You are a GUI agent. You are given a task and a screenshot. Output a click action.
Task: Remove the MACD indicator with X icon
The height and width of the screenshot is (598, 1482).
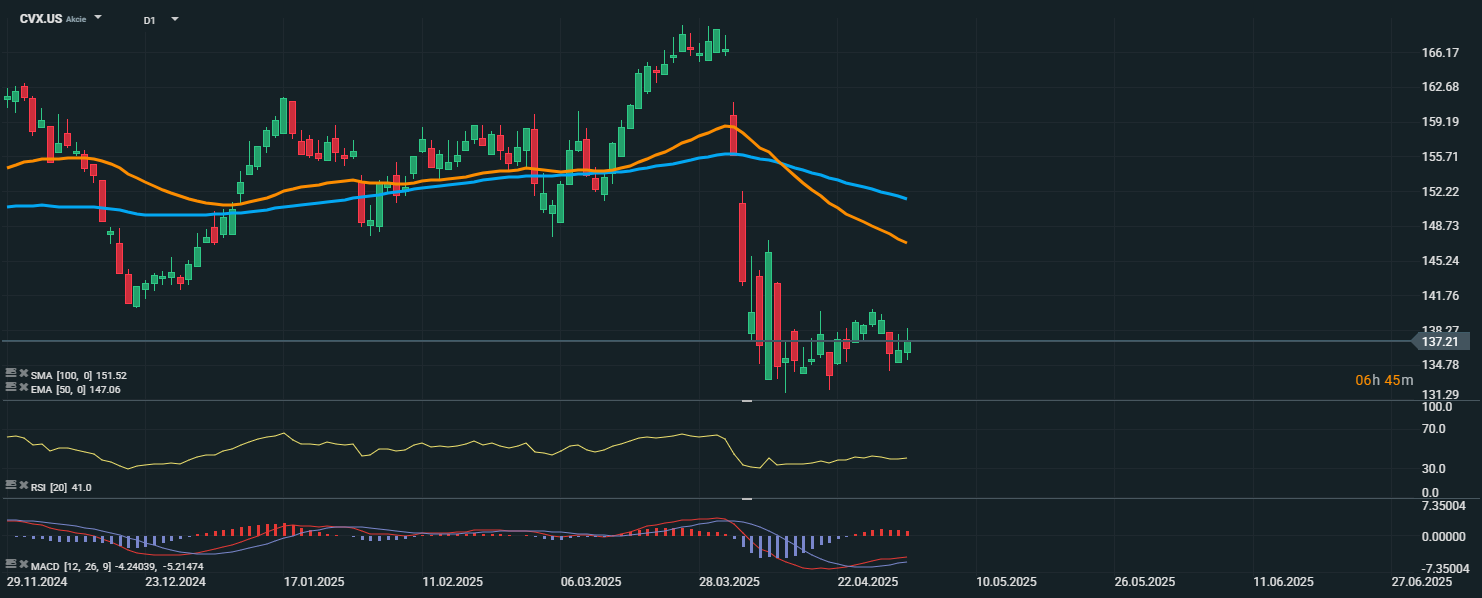(24, 564)
